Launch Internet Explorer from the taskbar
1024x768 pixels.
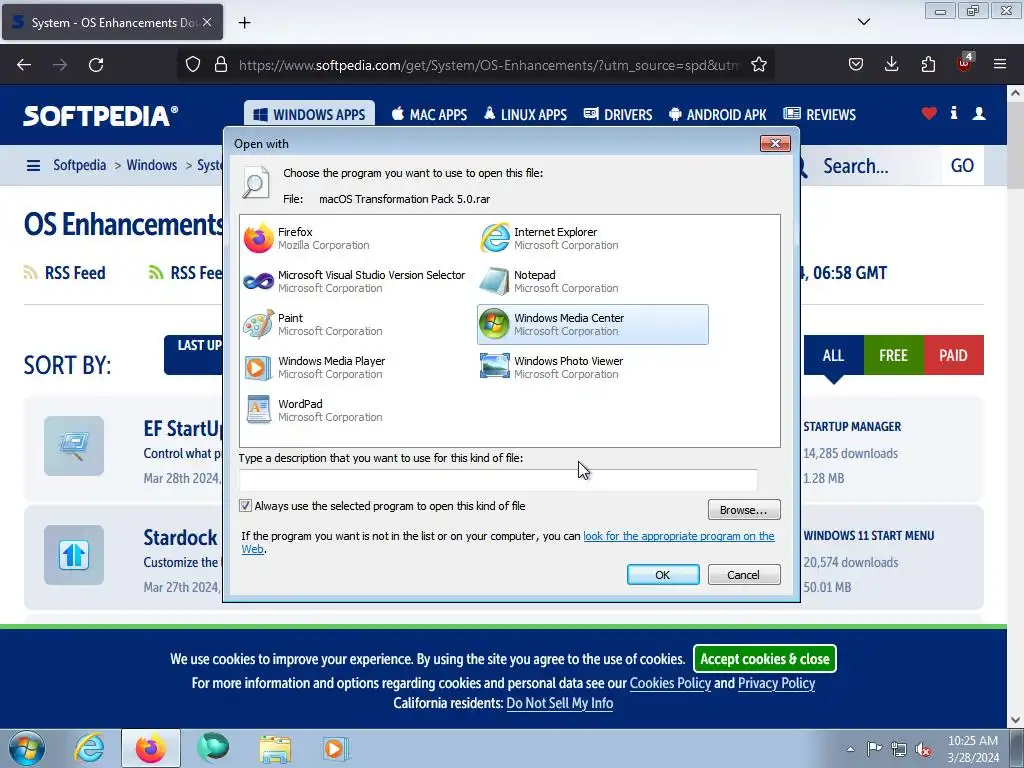[89, 748]
